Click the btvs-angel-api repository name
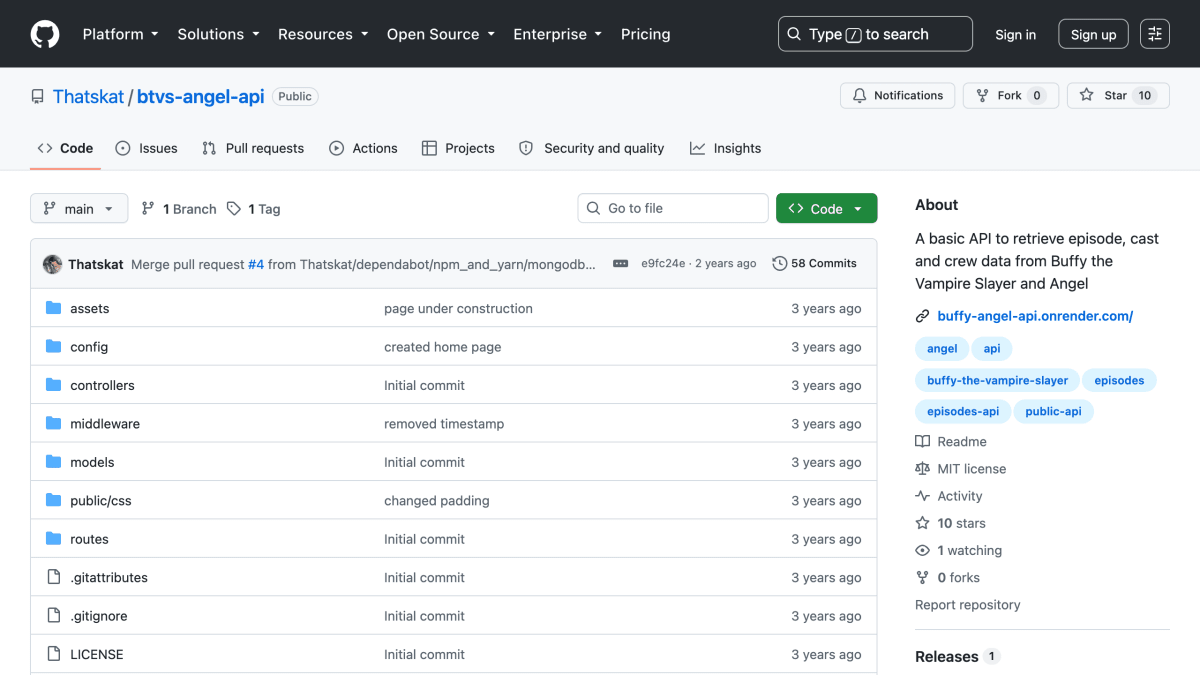Screen dimensions: 1200x675 [201, 97]
